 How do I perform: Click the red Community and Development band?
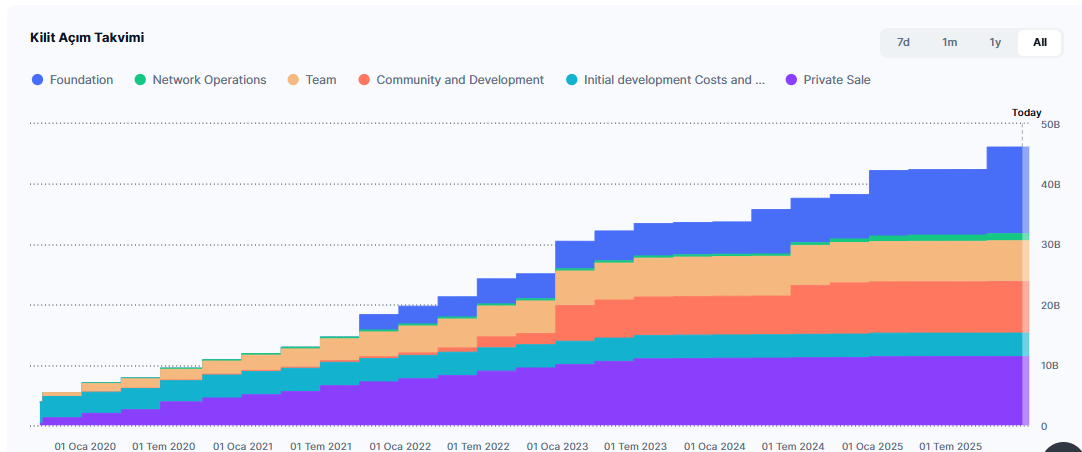(700, 315)
